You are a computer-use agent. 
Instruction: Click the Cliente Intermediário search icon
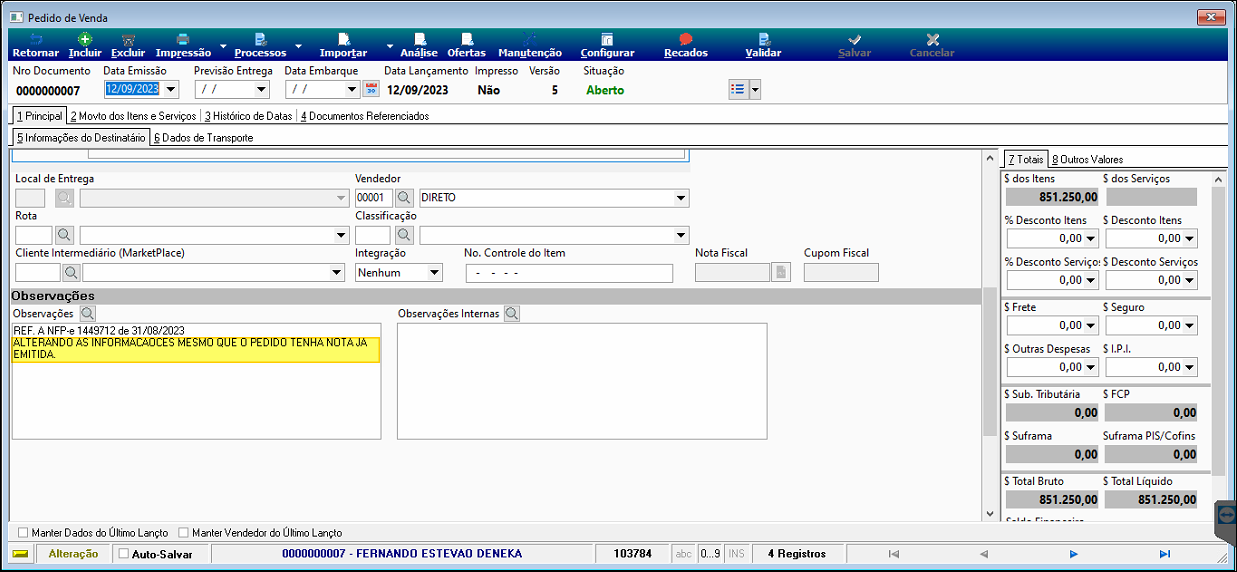[71, 272]
